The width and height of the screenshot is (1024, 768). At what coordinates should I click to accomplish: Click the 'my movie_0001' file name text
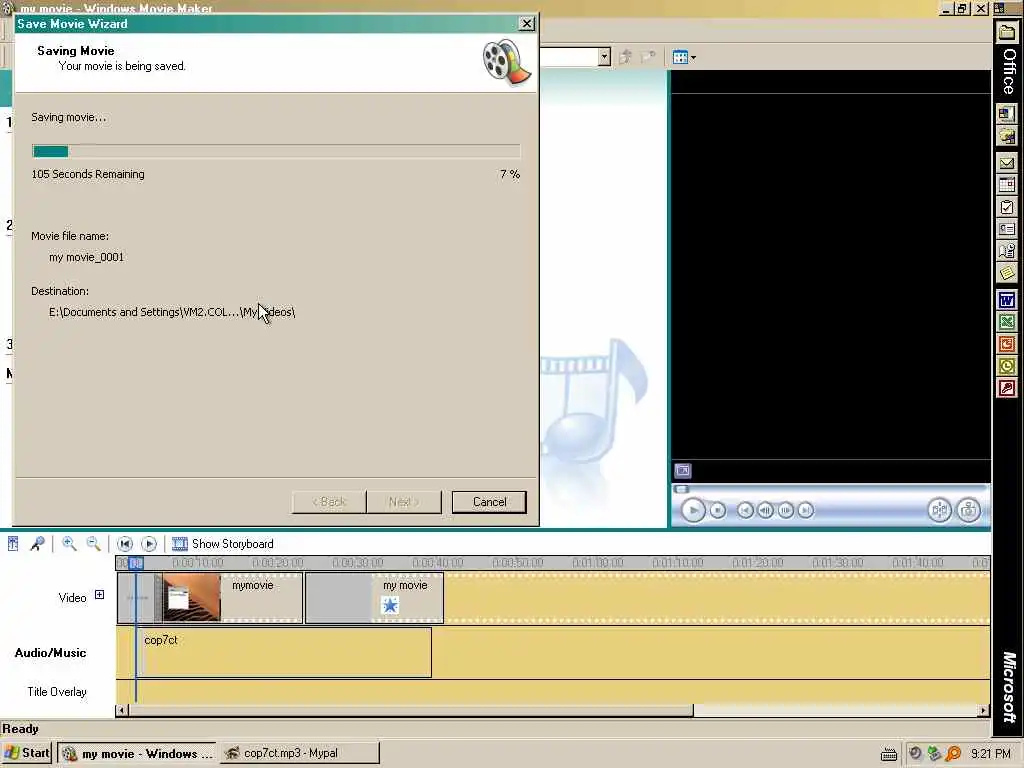[86, 257]
